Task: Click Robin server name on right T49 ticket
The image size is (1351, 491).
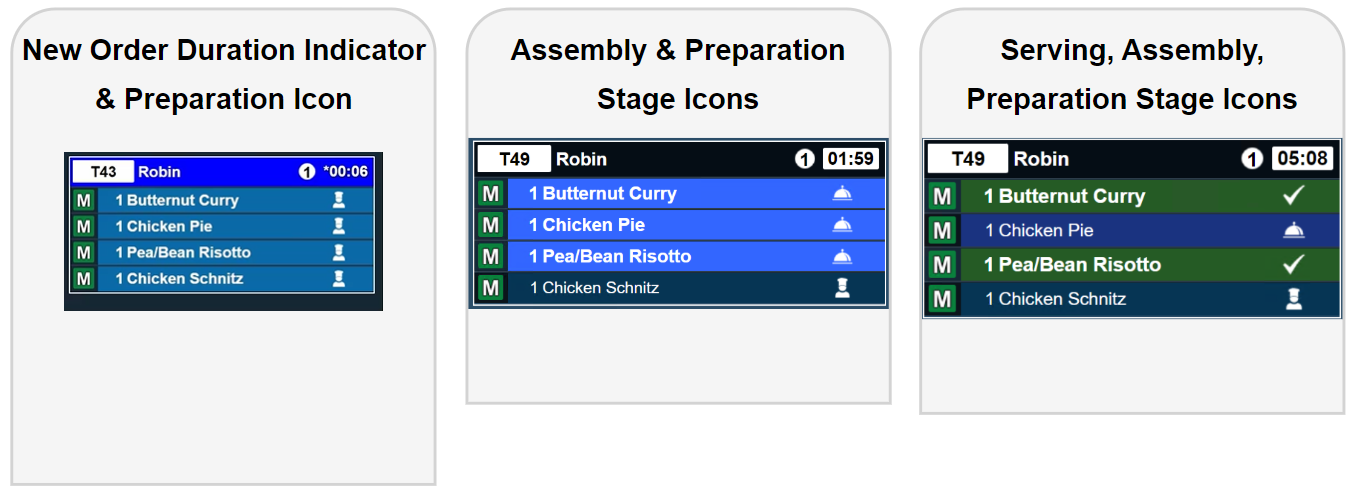Action: [x=1041, y=159]
